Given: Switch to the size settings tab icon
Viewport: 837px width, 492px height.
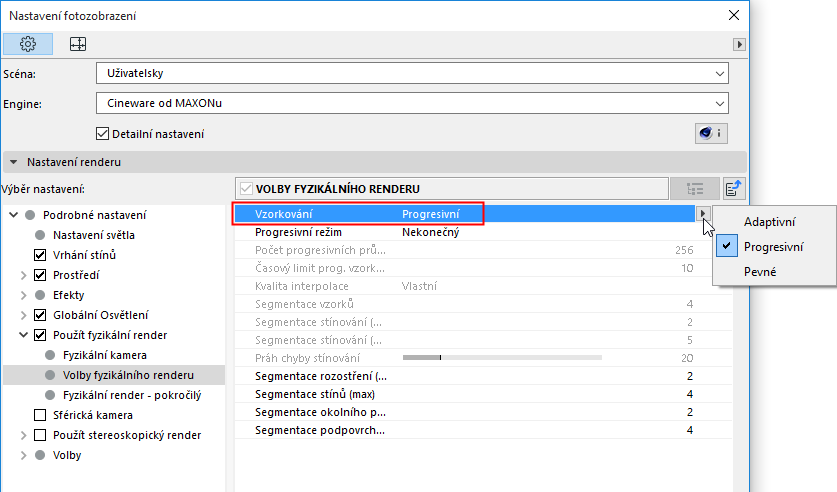Looking at the screenshot, I should (78, 44).
